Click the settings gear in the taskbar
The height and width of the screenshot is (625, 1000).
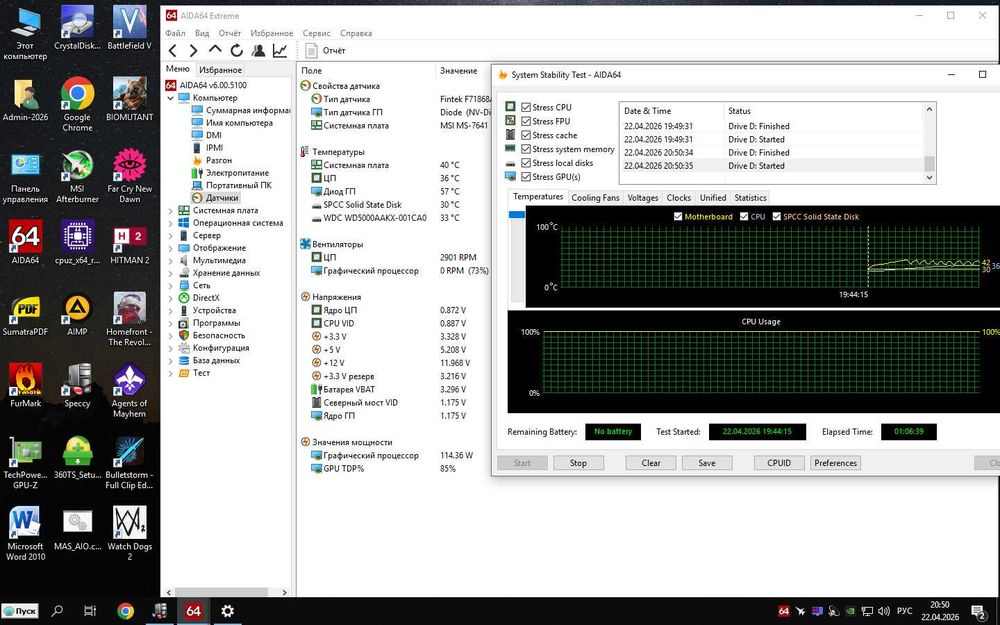227,611
